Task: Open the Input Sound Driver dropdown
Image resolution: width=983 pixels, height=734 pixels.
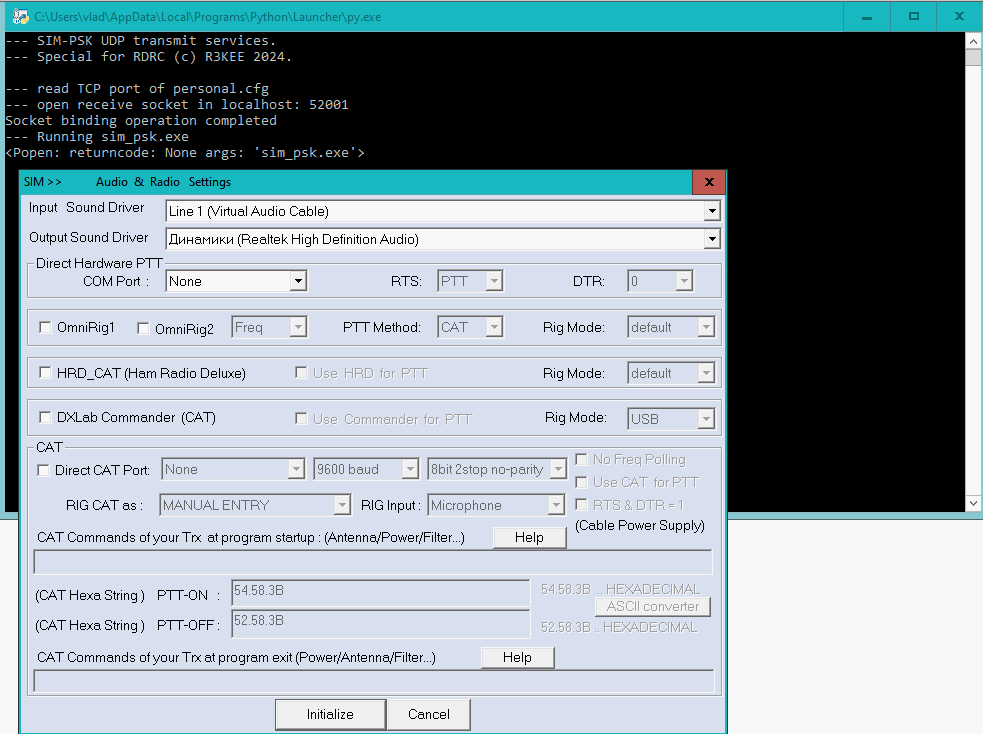Action: (711, 211)
